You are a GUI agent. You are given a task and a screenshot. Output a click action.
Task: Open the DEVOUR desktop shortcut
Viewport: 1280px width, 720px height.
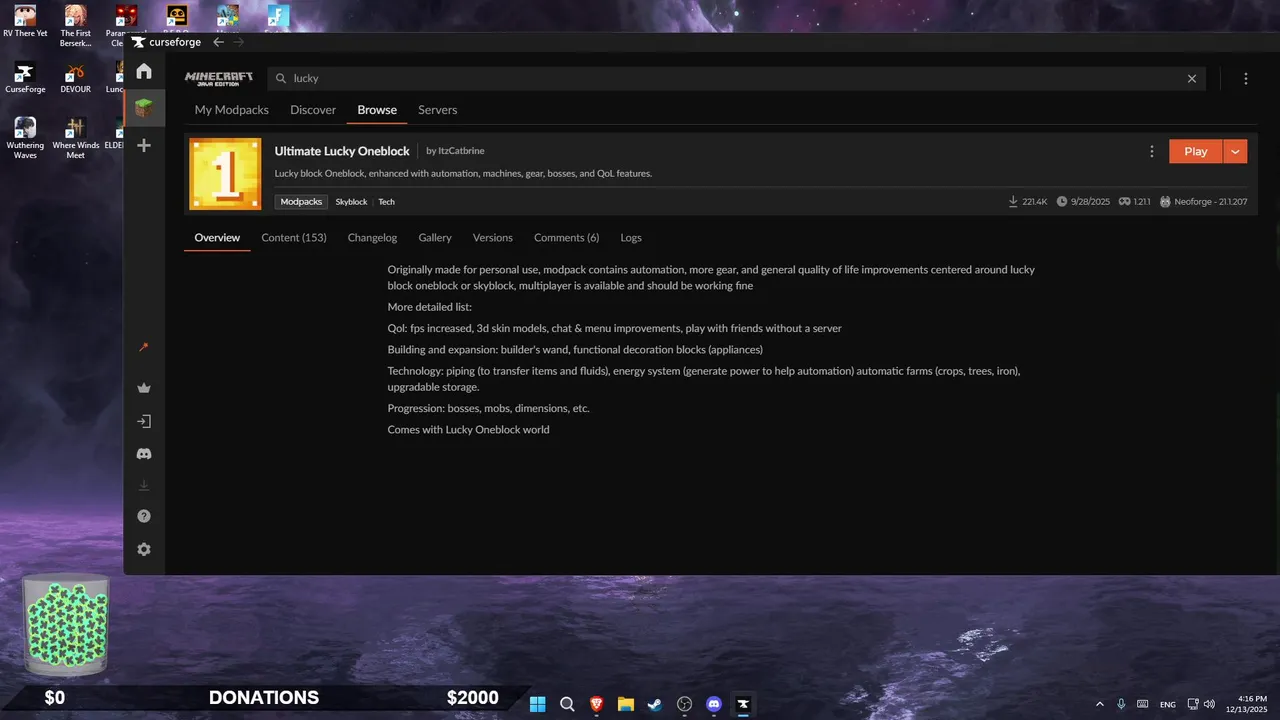[76, 77]
